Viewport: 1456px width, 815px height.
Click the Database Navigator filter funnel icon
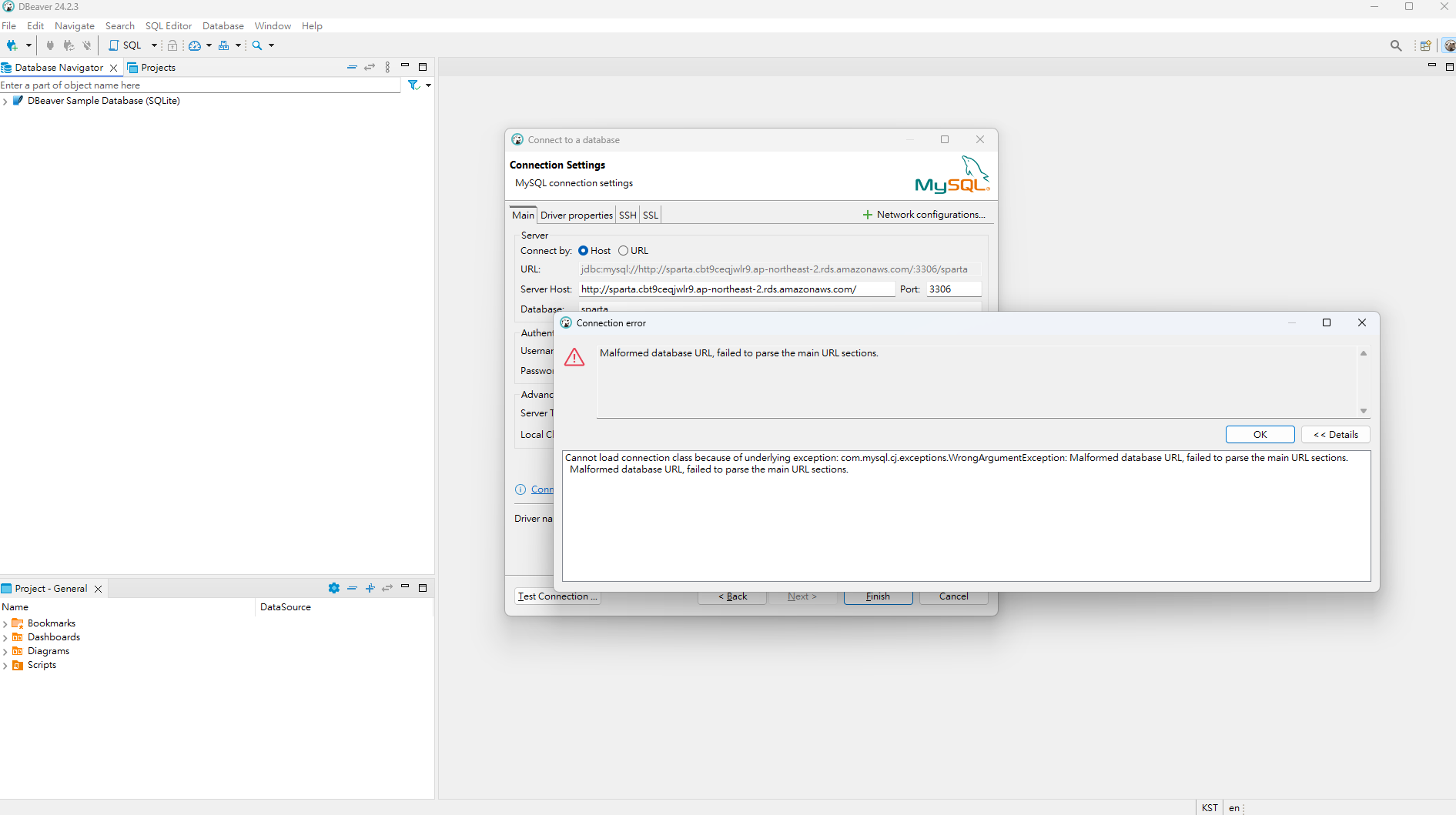(413, 85)
